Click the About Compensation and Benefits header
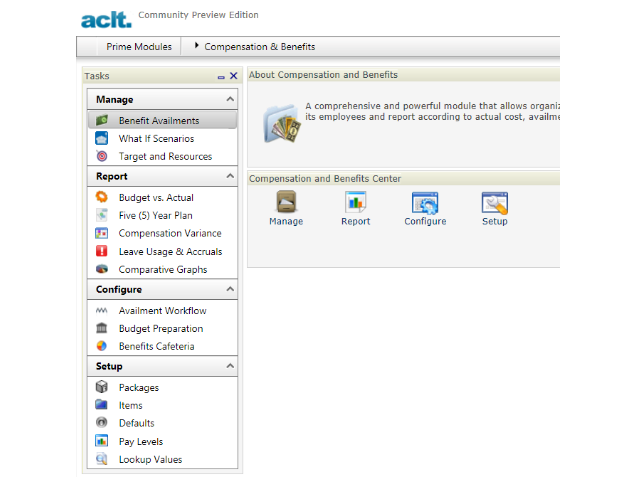 point(323,75)
